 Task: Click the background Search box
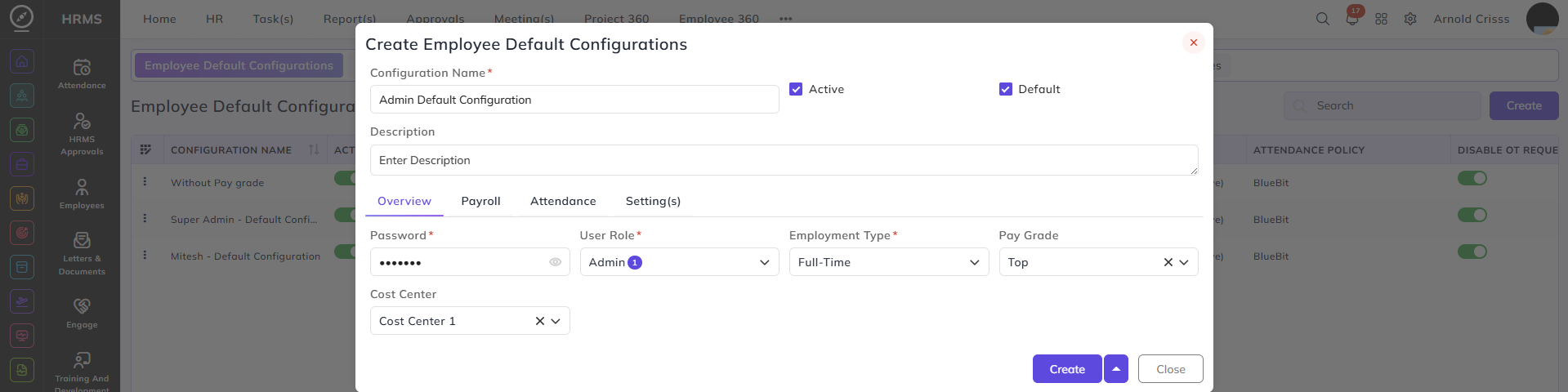(x=1382, y=106)
